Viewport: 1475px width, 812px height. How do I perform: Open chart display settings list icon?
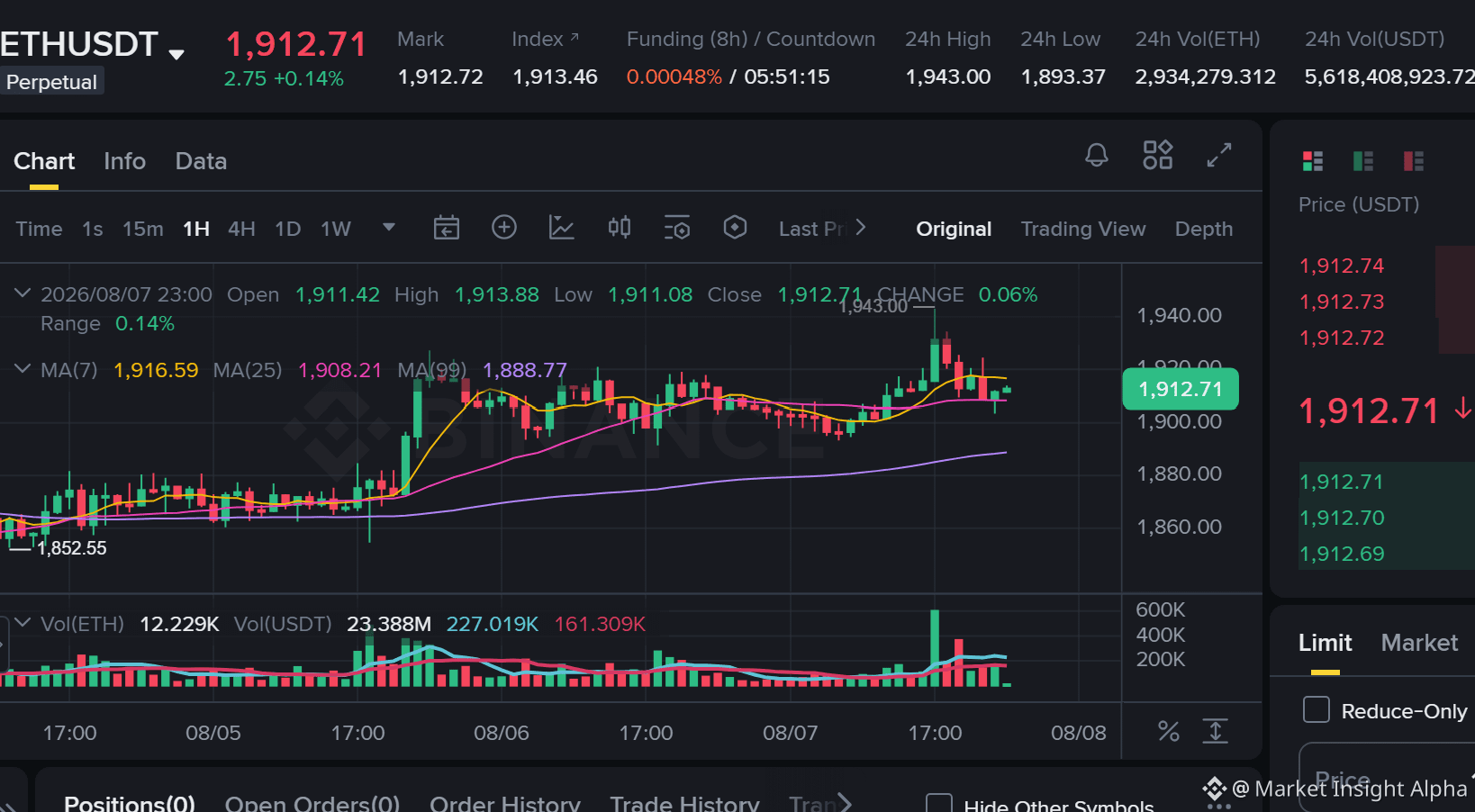coord(677,228)
